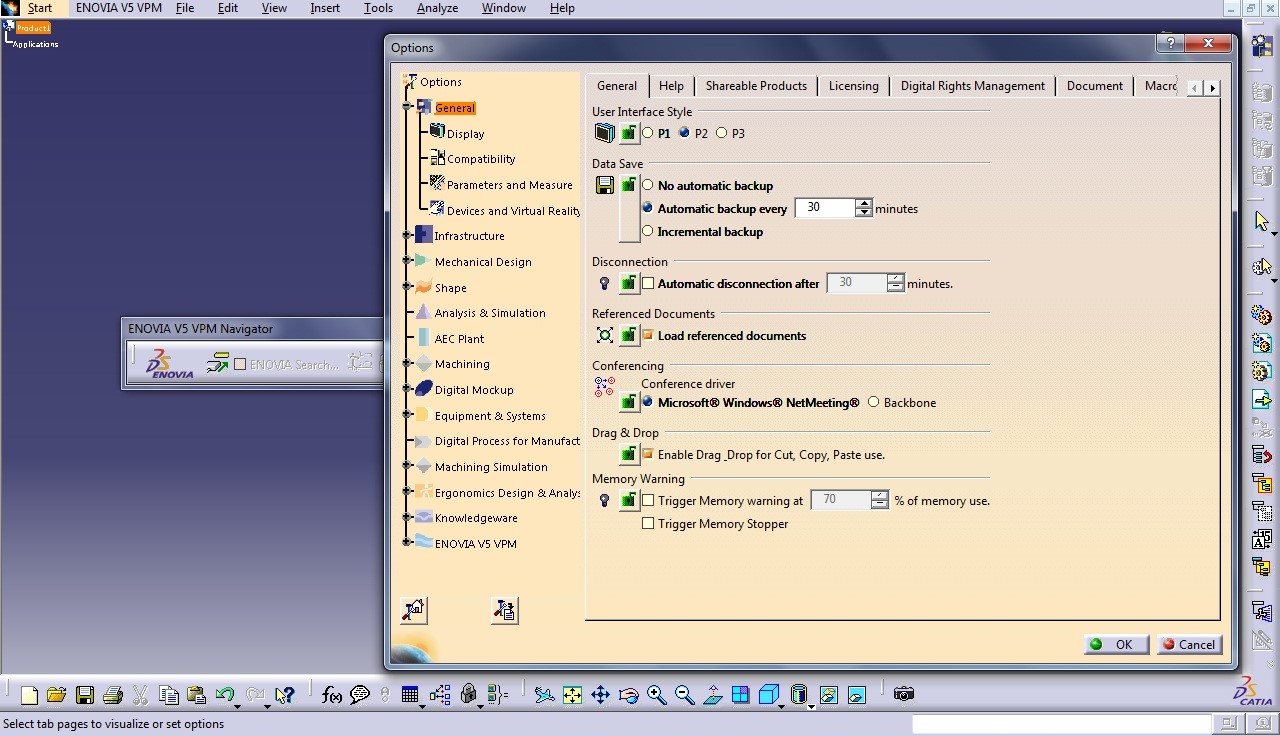Click the What's This help pointer icon
The image size is (1280, 736).
click(284, 694)
